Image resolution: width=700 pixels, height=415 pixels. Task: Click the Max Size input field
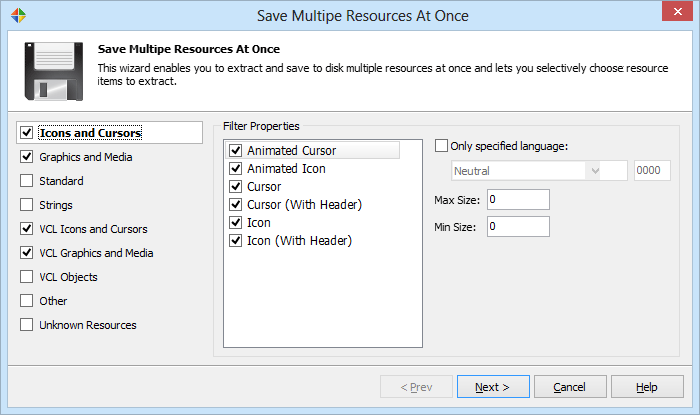pyautogui.click(x=517, y=200)
